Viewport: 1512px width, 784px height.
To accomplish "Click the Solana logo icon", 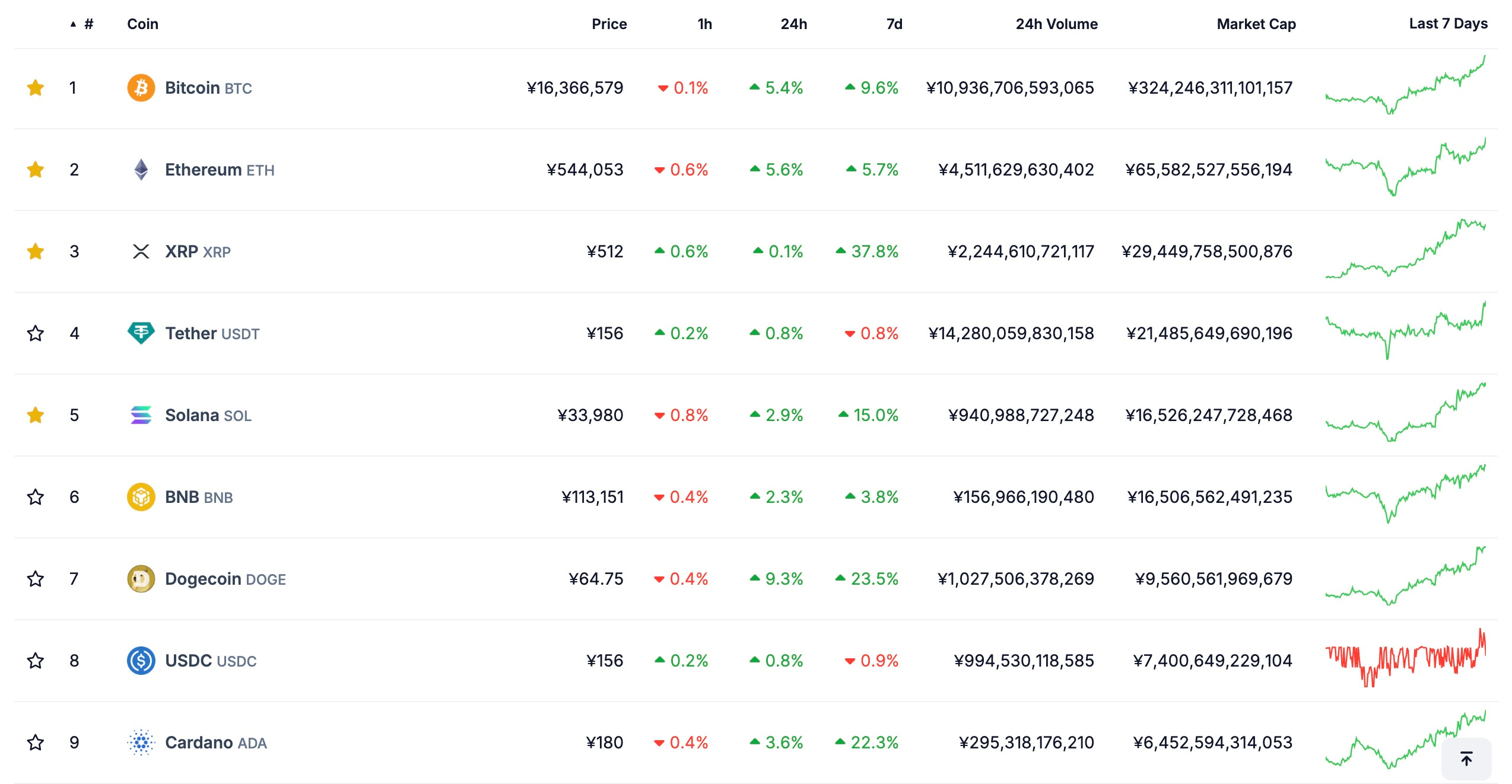I will coord(141,415).
